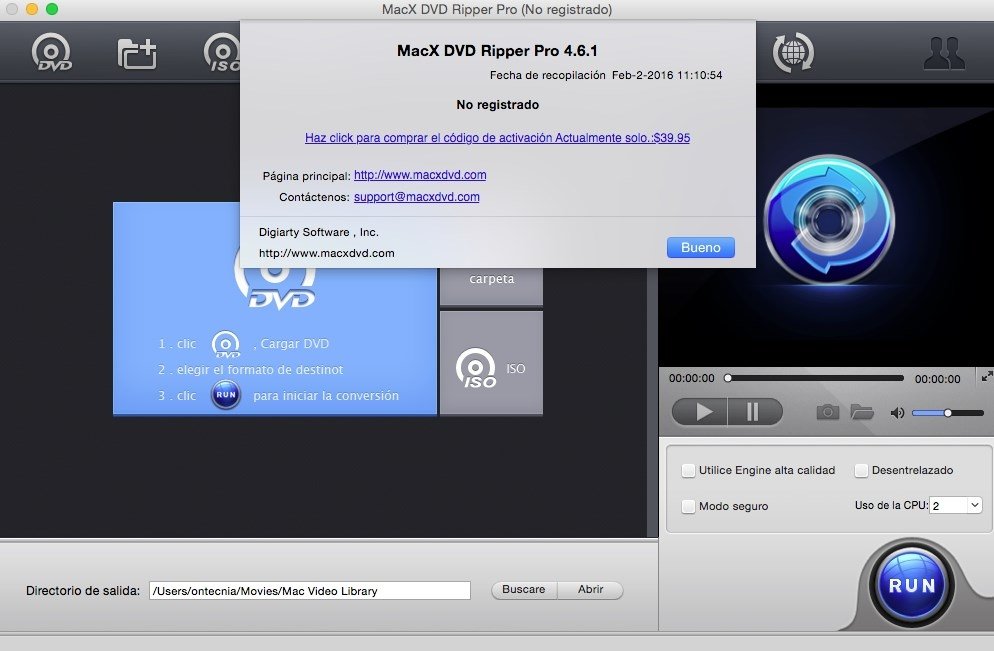The height and width of the screenshot is (651, 994).
Task: Enable the Desentrelazado checkbox
Action: [x=861, y=470]
